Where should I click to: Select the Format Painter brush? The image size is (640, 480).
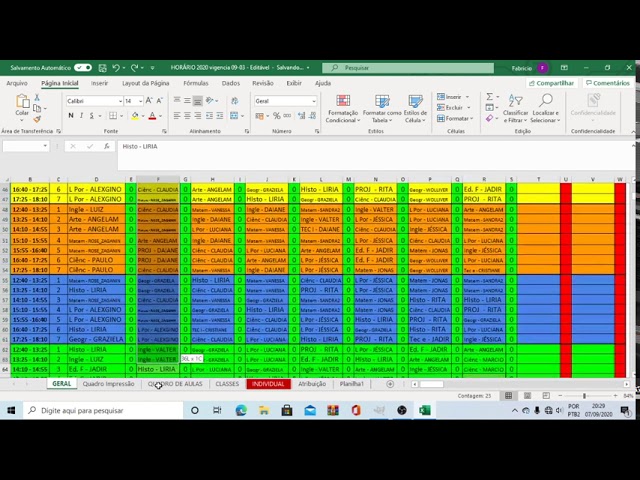tap(37, 119)
